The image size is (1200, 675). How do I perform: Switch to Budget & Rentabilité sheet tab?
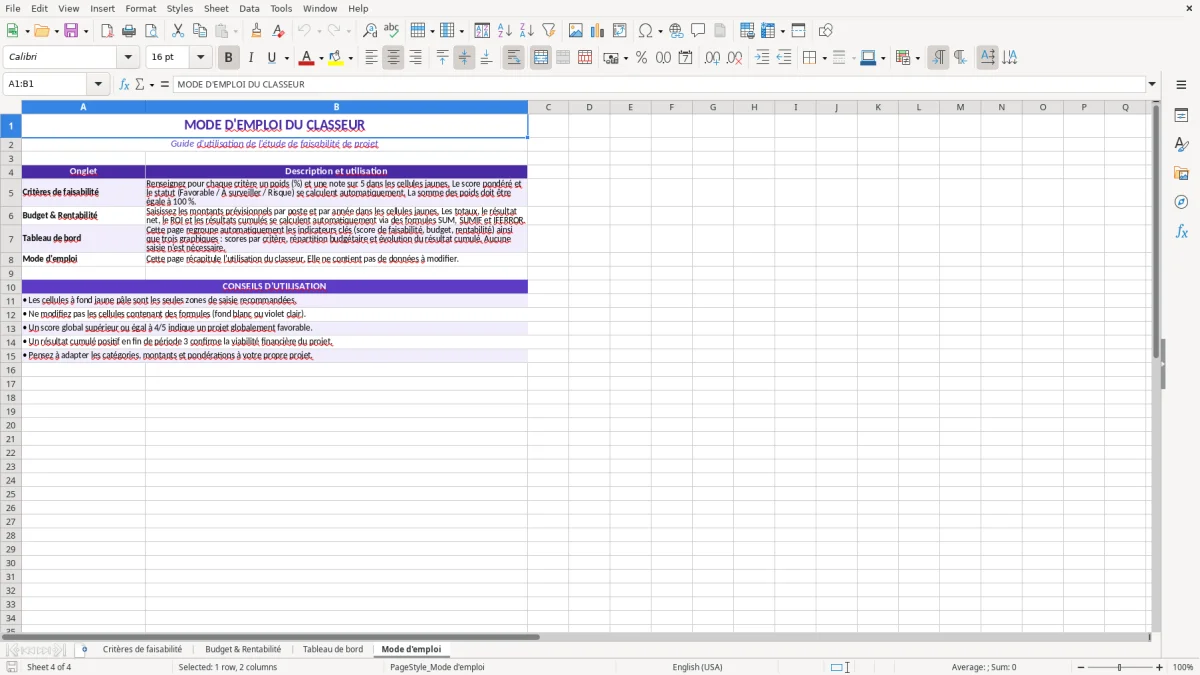point(243,650)
